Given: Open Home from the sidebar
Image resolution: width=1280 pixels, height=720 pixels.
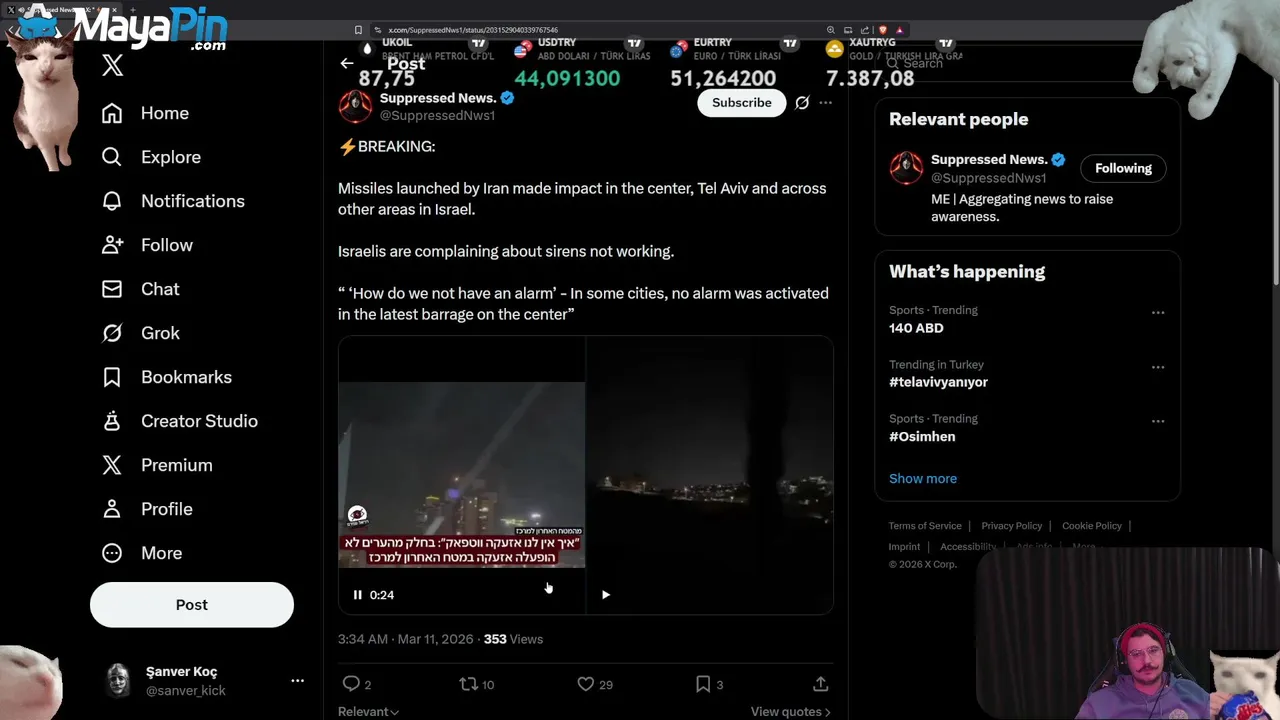Looking at the screenshot, I should pyautogui.click(x=146, y=113).
